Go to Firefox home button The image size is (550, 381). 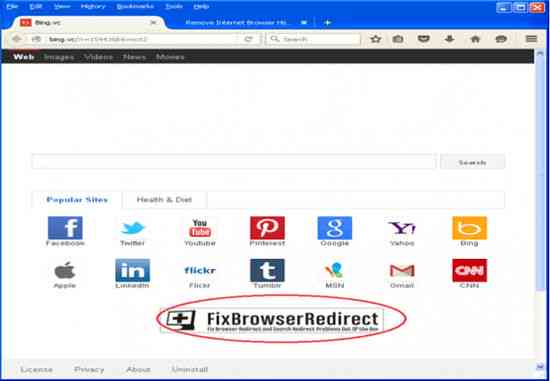pyautogui.click(x=475, y=39)
